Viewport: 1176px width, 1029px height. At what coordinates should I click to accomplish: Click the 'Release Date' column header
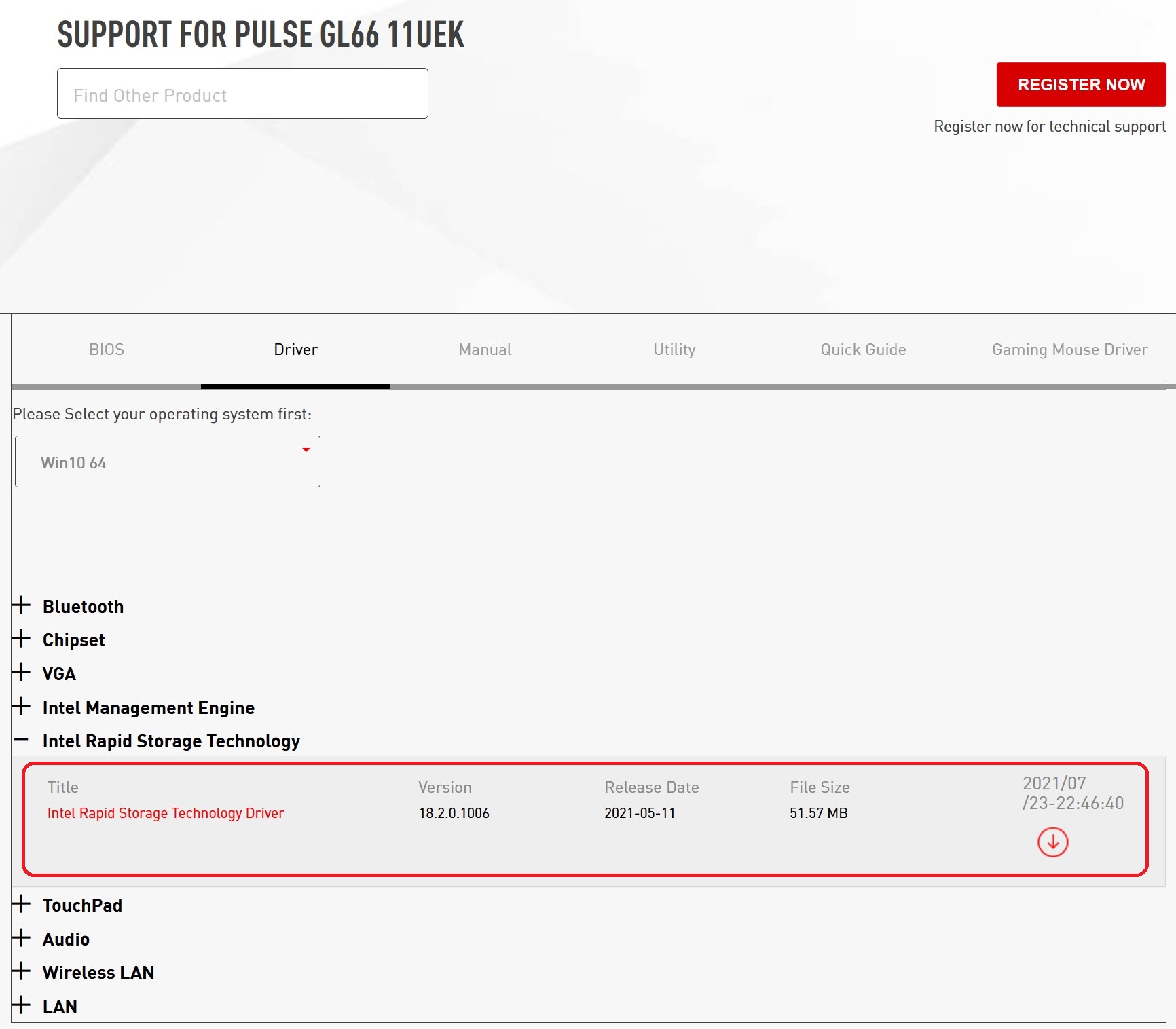click(651, 787)
